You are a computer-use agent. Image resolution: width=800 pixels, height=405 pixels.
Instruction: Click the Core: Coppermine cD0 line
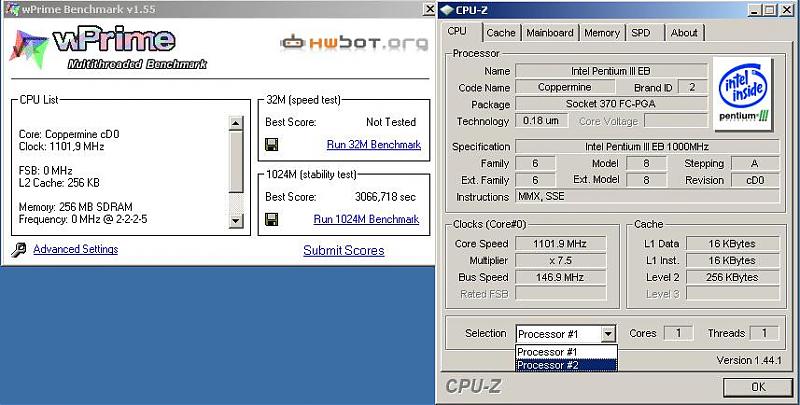pyautogui.click(x=69, y=134)
